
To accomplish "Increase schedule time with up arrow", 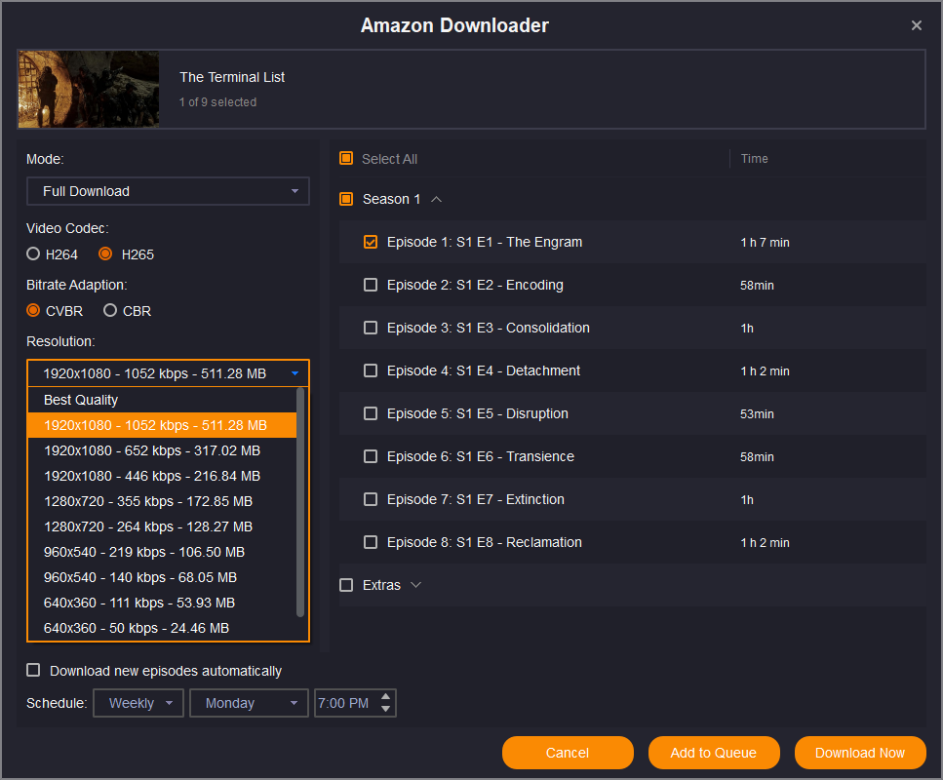I will click(x=387, y=696).
